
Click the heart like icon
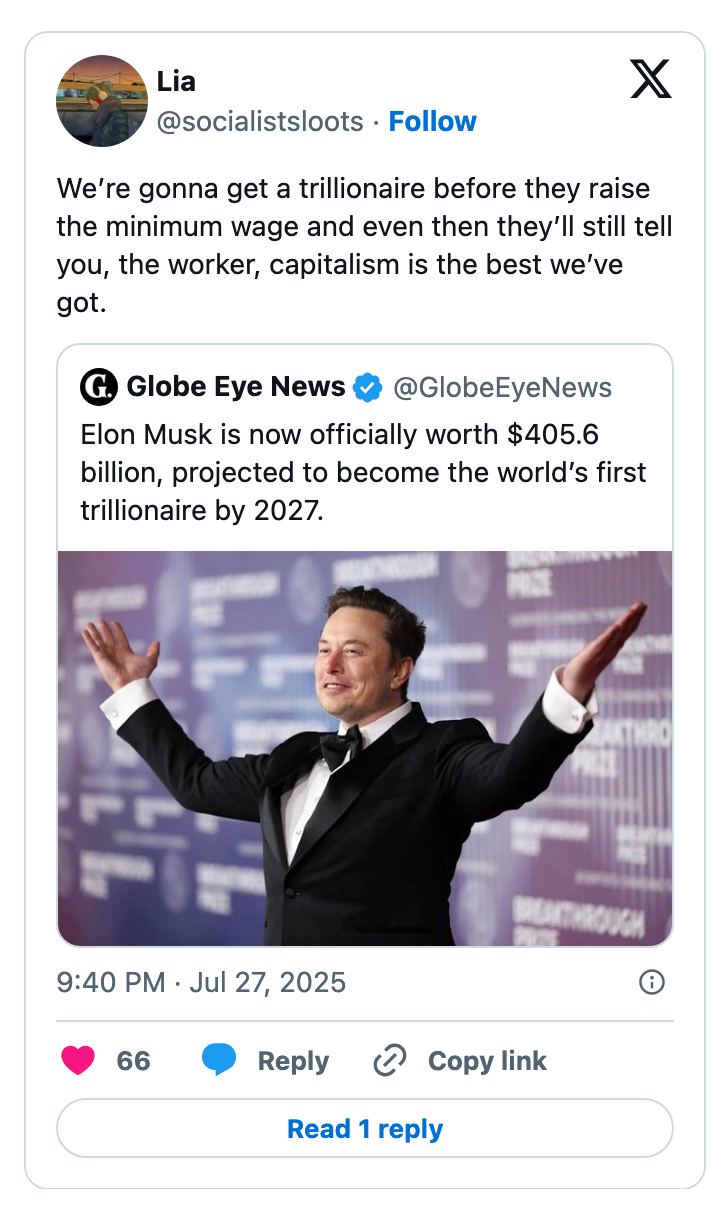coord(78,1060)
